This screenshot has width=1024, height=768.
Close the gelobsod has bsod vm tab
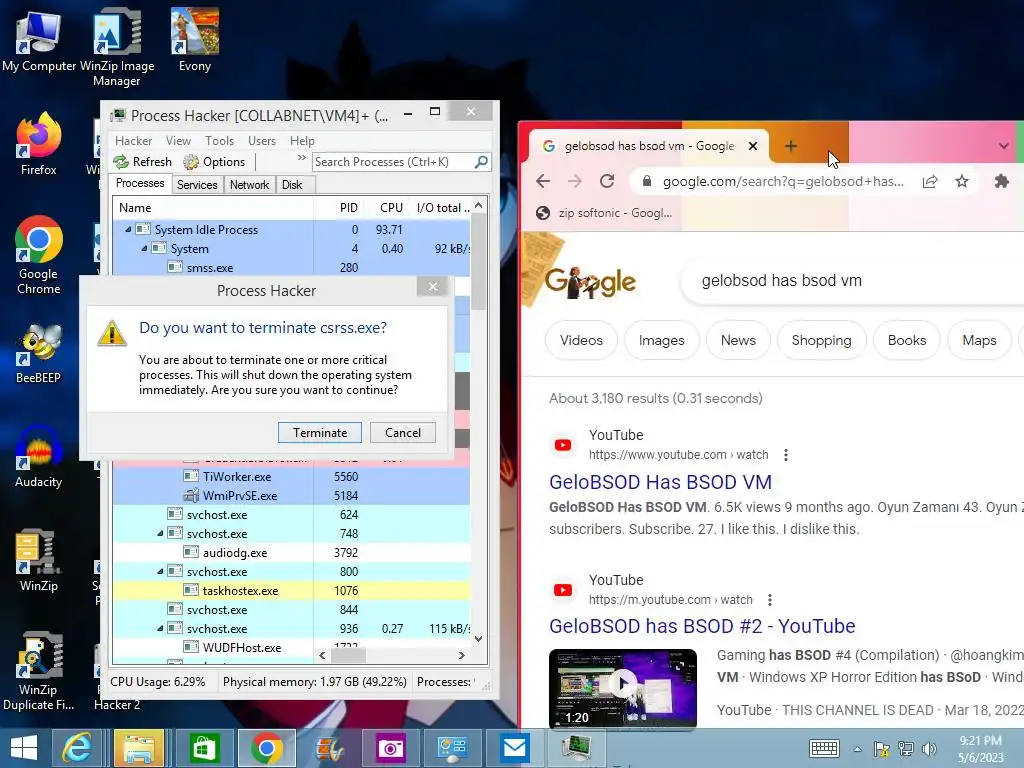752,146
